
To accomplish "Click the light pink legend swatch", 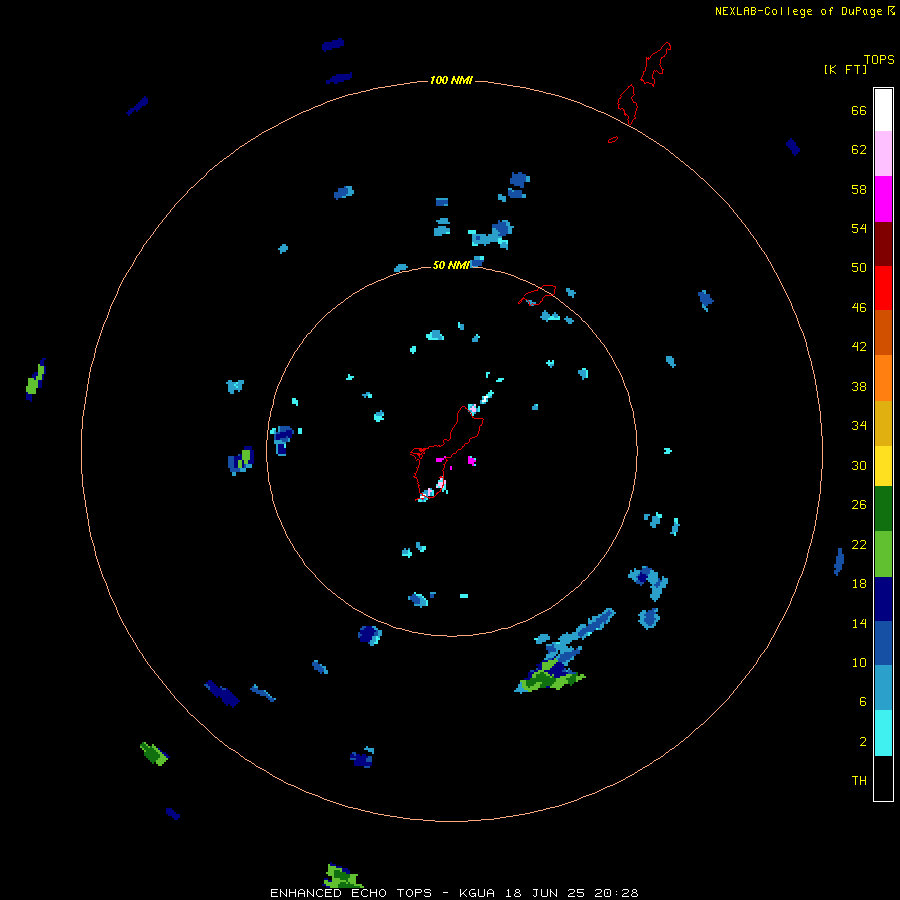I will [x=883, y=153].
